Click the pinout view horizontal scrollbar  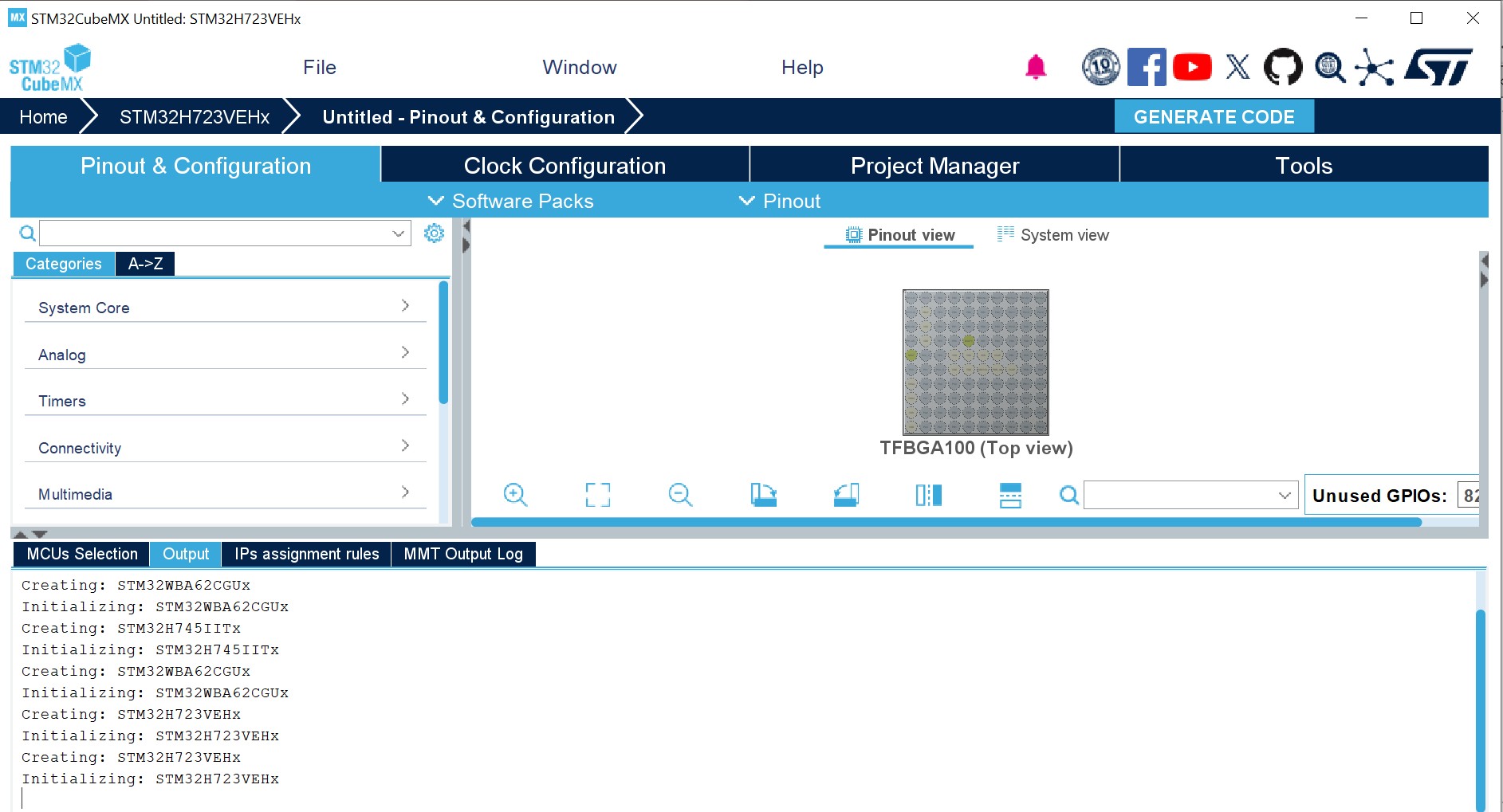click(946, 523)
